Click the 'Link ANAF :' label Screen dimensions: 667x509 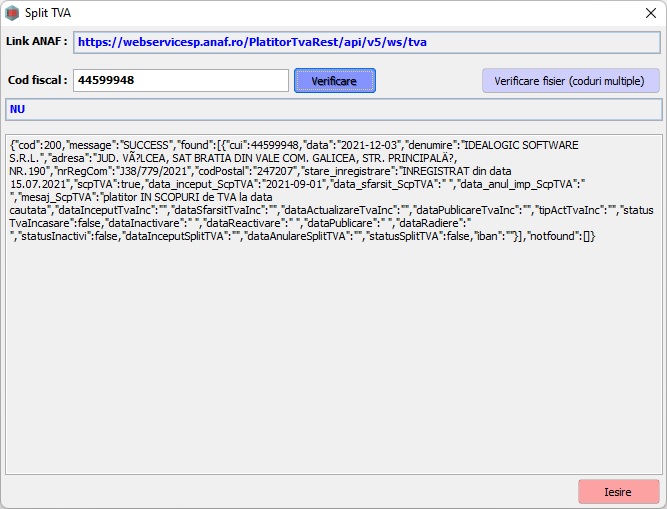[36, 42]
